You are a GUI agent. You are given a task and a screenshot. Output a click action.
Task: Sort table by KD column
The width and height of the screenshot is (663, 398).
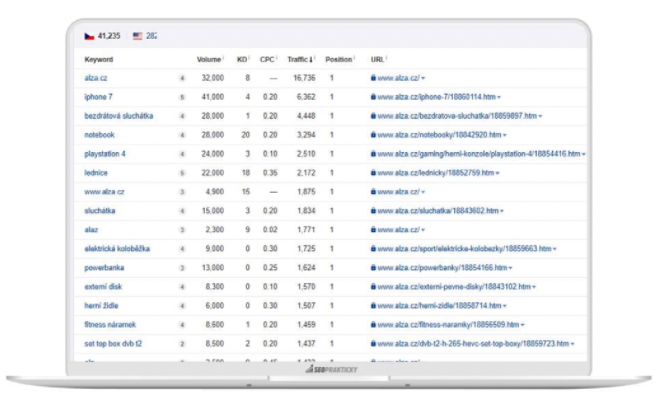point(242,60)
